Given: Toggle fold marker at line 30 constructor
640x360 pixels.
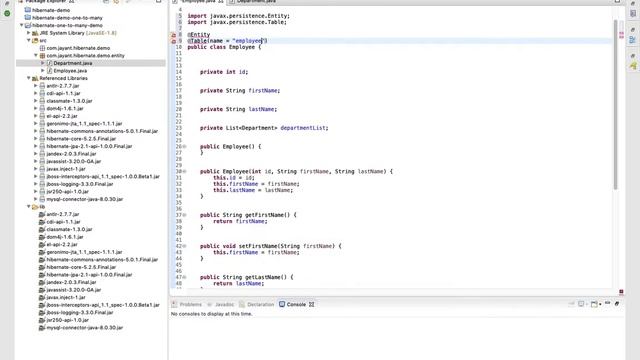Looking at the screenshot, I should 184,171.
